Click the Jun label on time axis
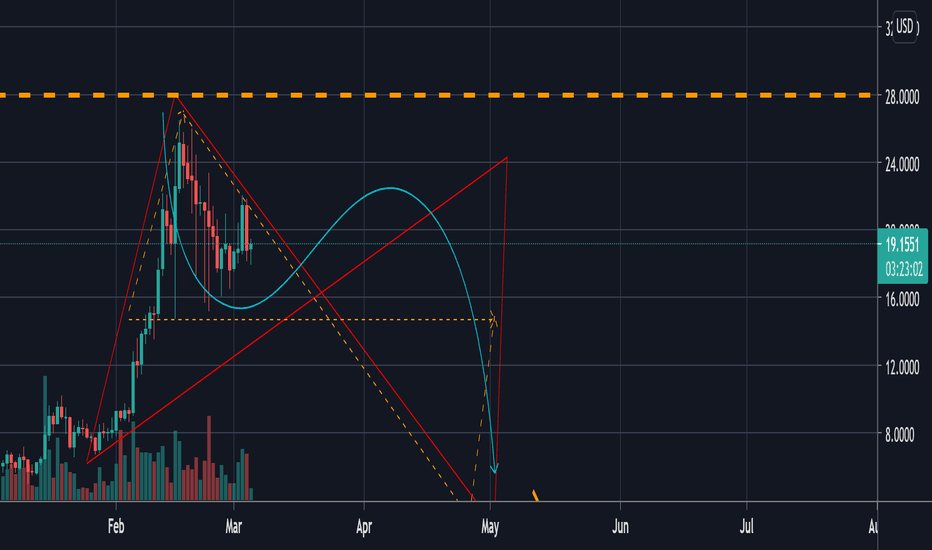The image size is (932, 550). tap(620, 526)
